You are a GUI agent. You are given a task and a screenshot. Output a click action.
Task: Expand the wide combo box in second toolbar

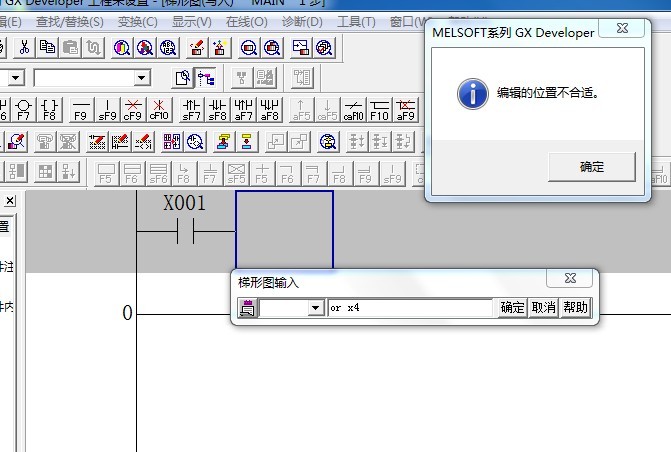pyautogui.click(x=142, y=77)
